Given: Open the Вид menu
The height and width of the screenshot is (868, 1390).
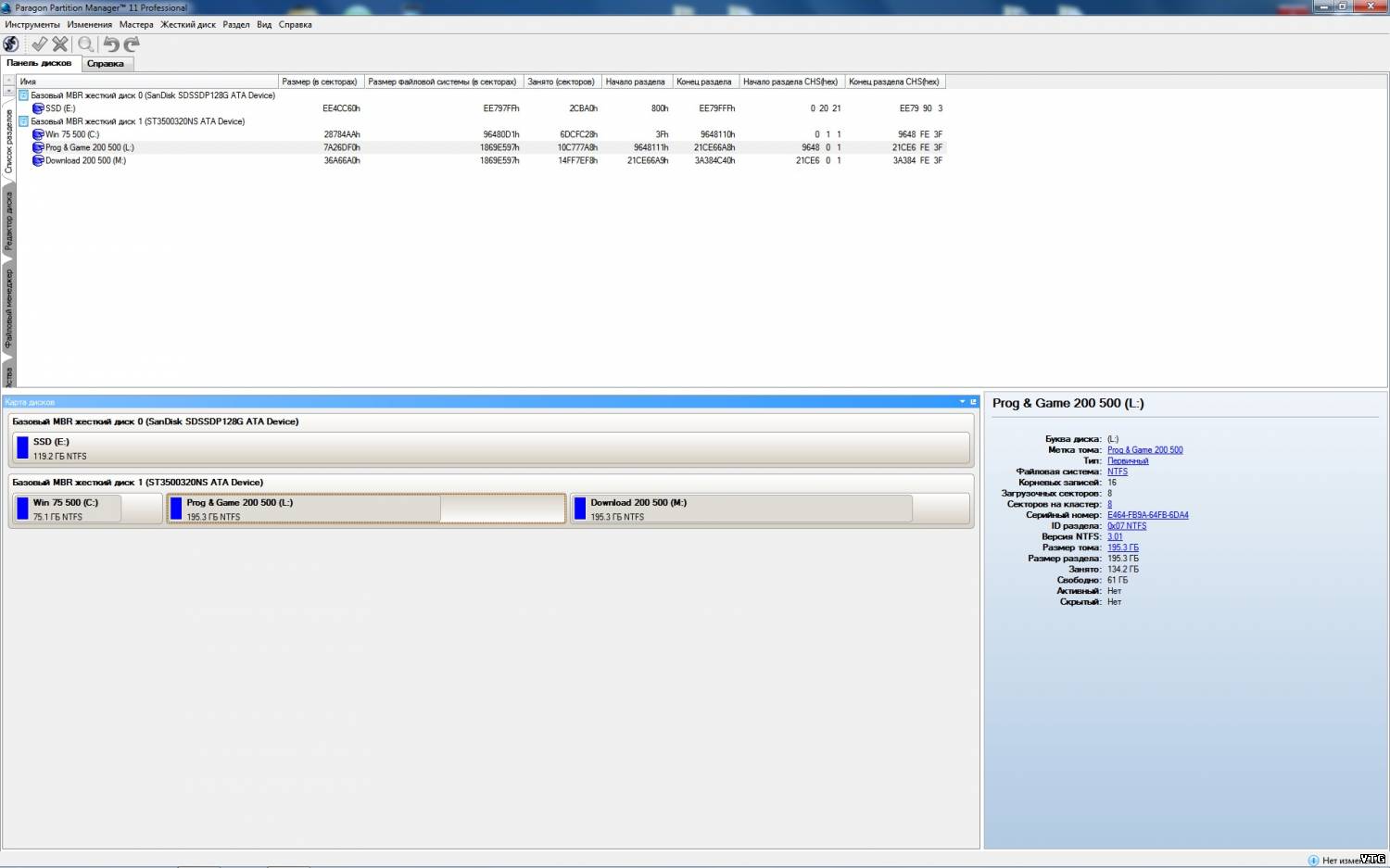Looking at the screenshot, I should pos(264,25).
